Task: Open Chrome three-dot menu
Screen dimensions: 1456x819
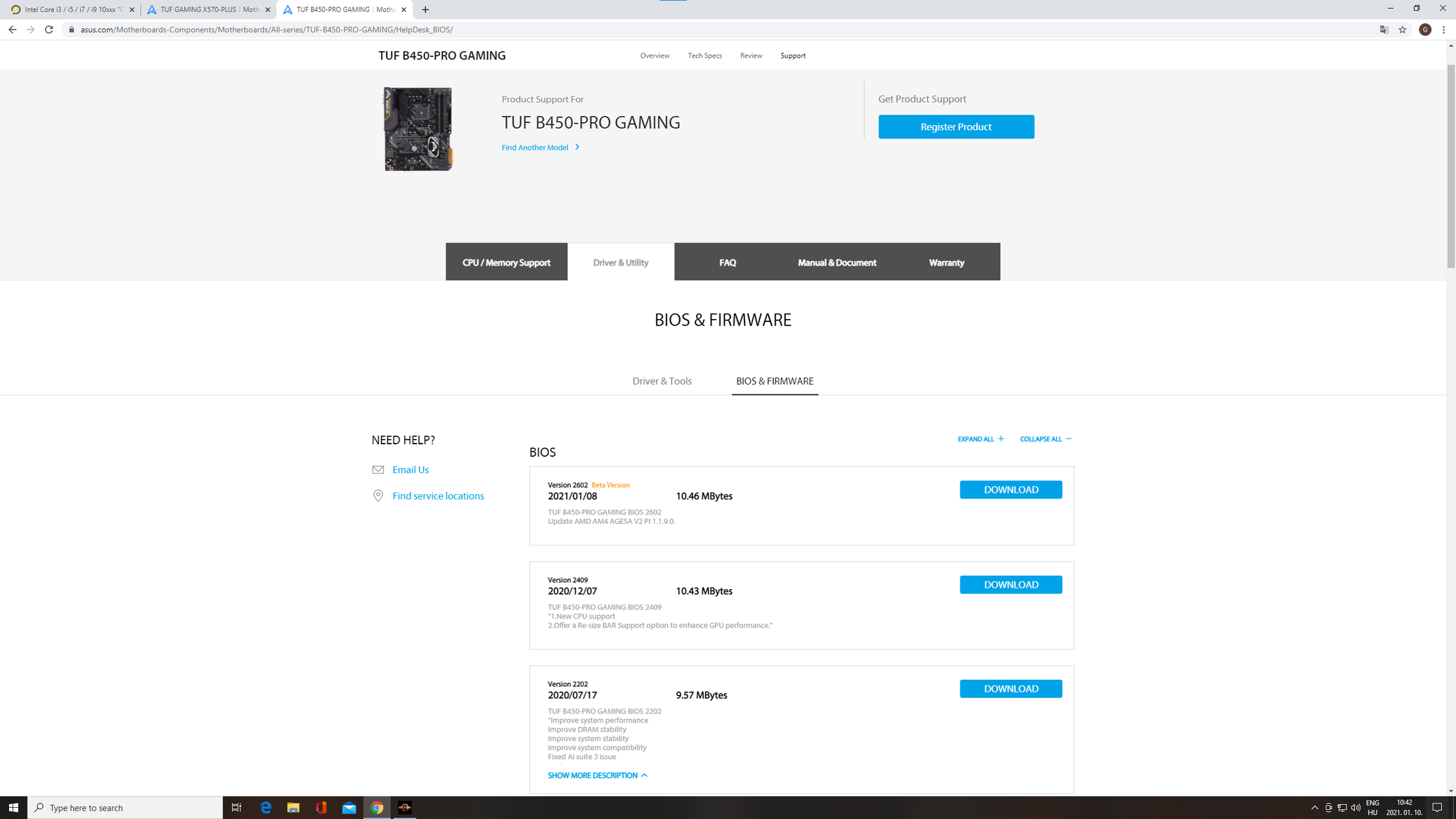Action: [1444, 30]
